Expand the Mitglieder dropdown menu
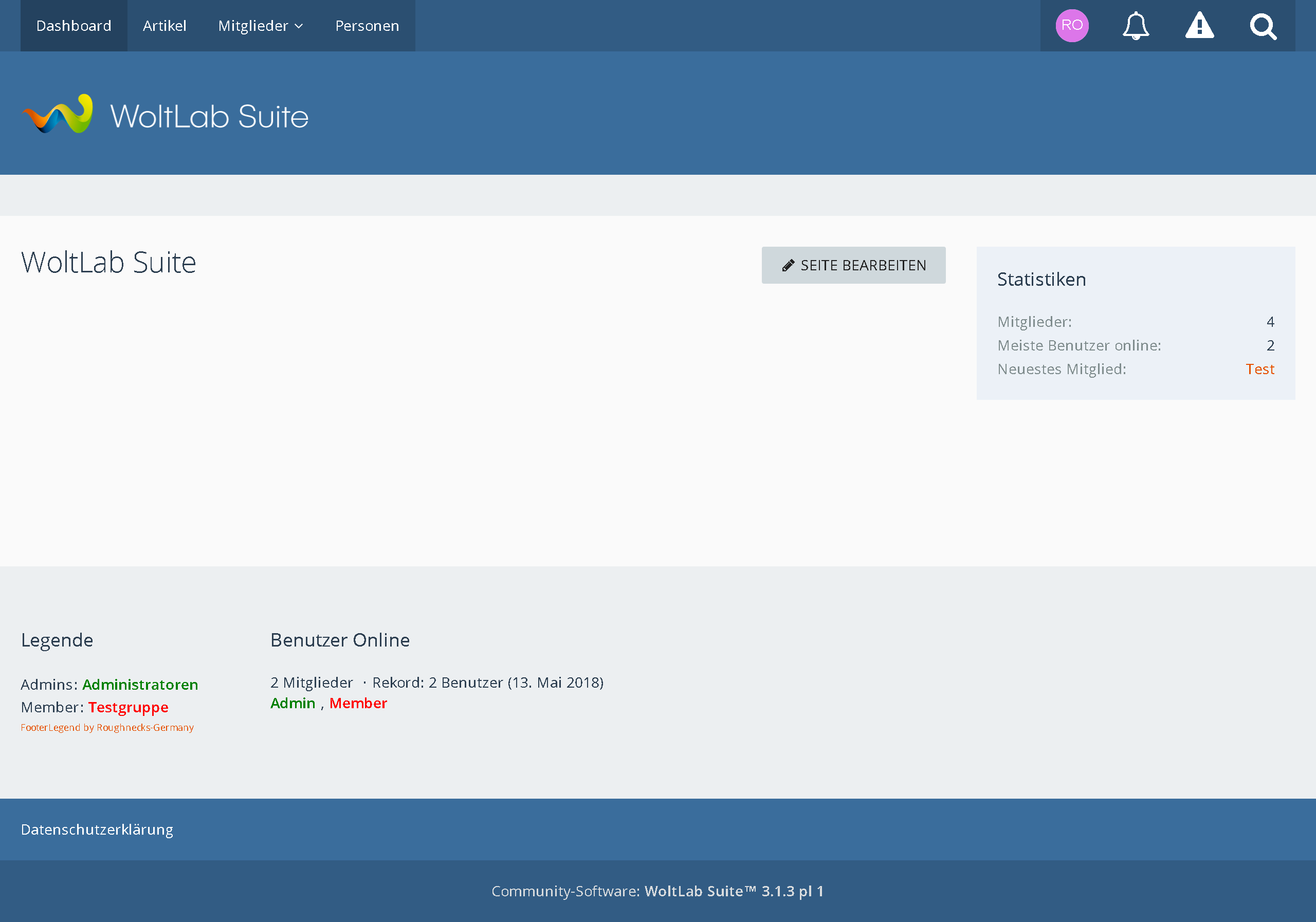 coord(261,26)
